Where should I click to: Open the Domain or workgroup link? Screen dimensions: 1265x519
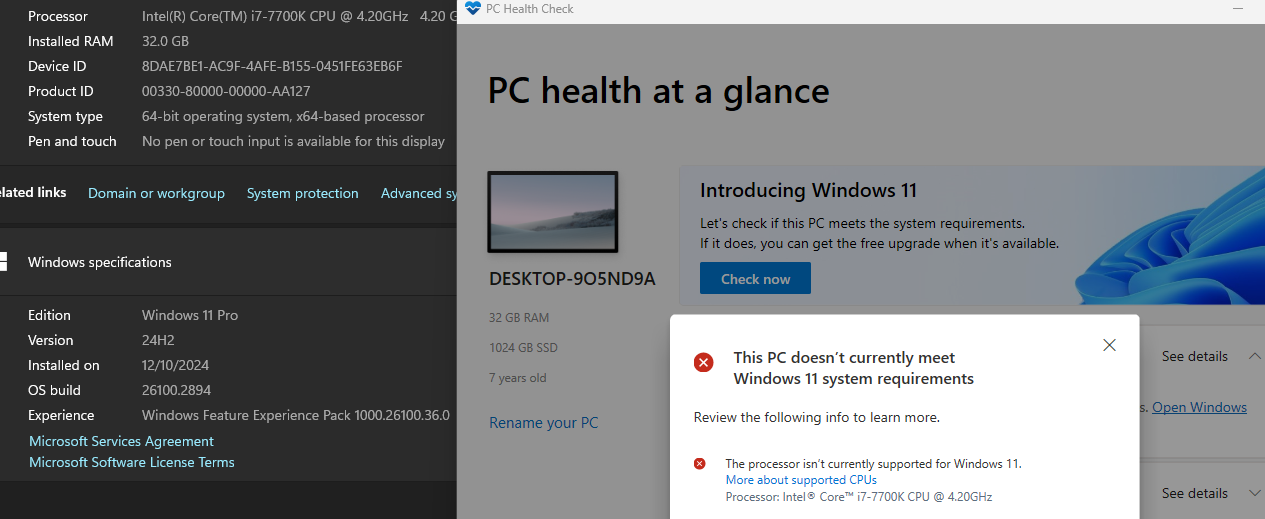coord(156,193)
